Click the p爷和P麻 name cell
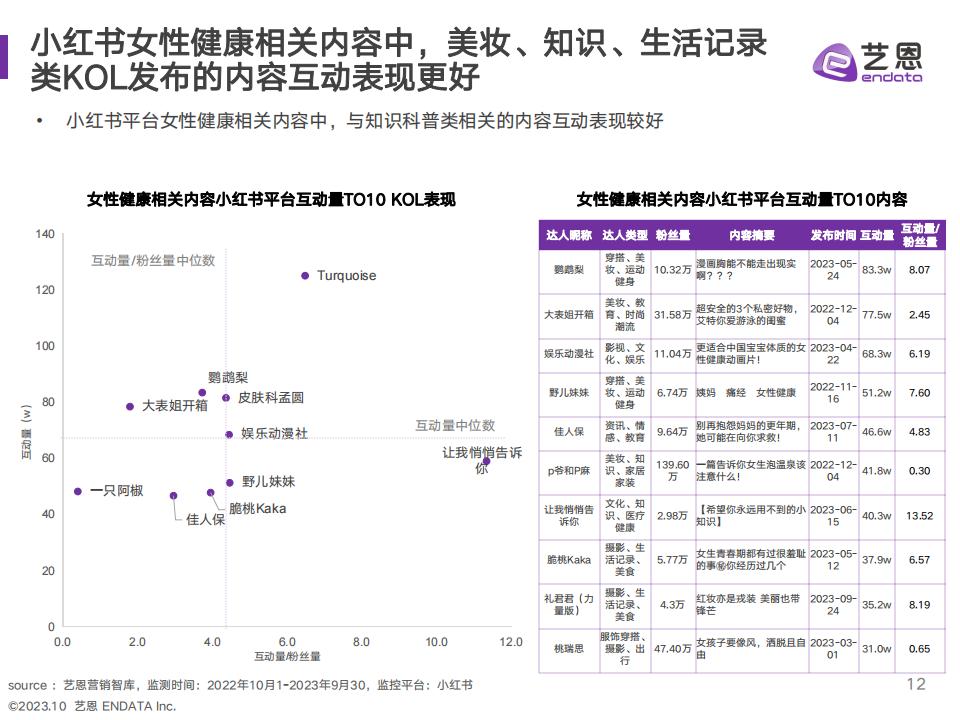The width and height of the screenshot is (960, 720). pos(569,471)
